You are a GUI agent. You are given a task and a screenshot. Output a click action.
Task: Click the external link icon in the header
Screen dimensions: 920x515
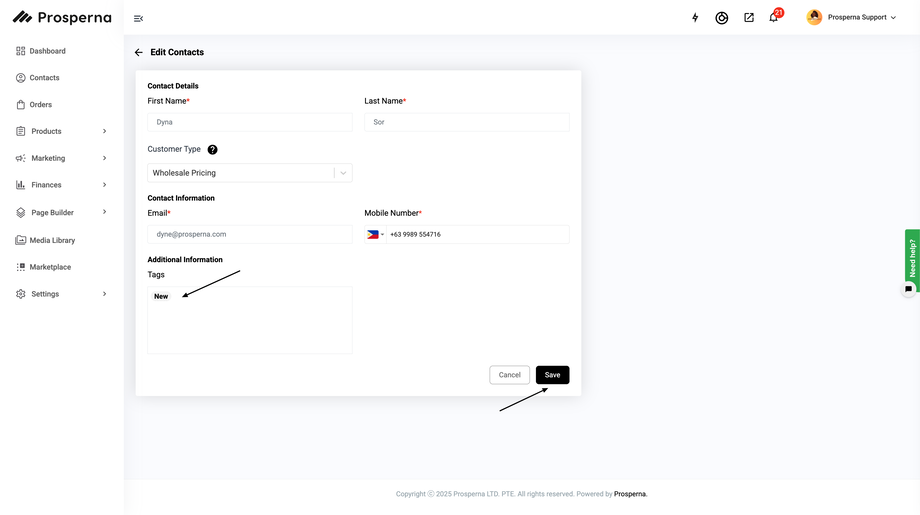(749, 18)
